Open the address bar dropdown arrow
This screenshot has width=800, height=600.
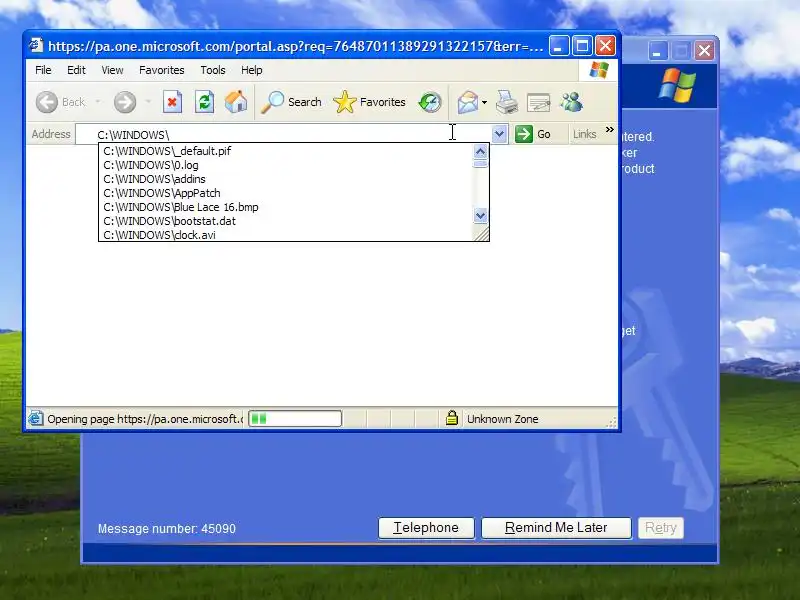pyautogui.click(x=499, y=134)
